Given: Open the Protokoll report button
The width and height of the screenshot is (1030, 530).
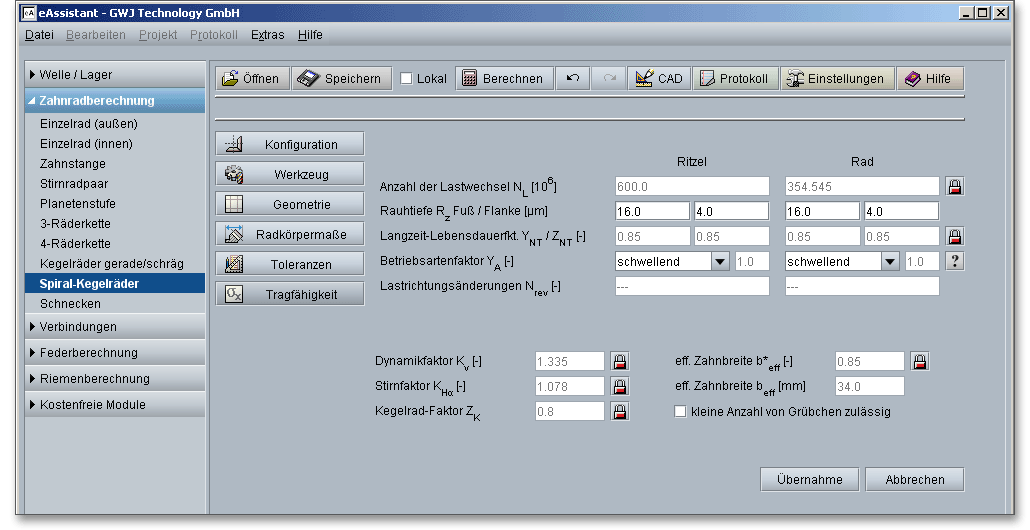Looking at the screenshot, I should [x=734, y=79].
